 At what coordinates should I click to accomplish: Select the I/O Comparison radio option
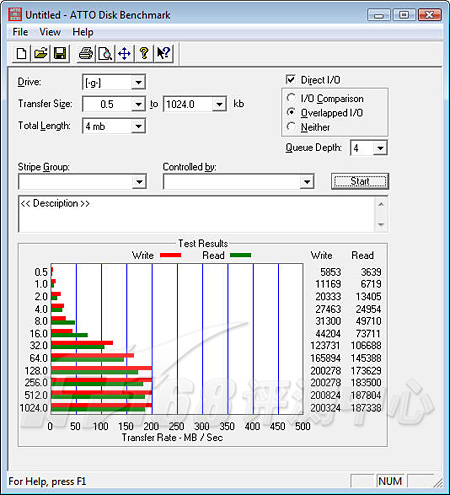click(x=291, y=98)
